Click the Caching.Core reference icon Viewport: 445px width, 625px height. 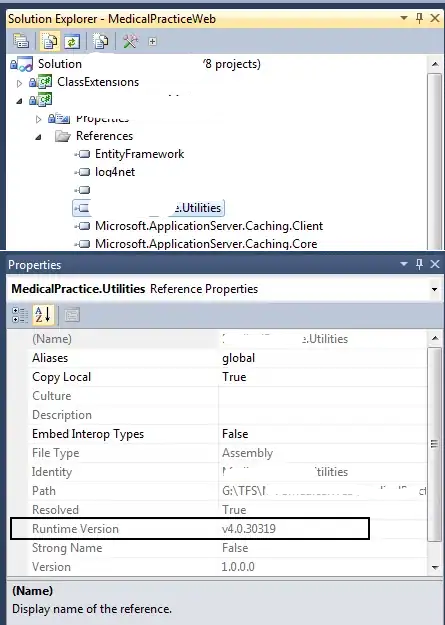click(x=83, y=244)
